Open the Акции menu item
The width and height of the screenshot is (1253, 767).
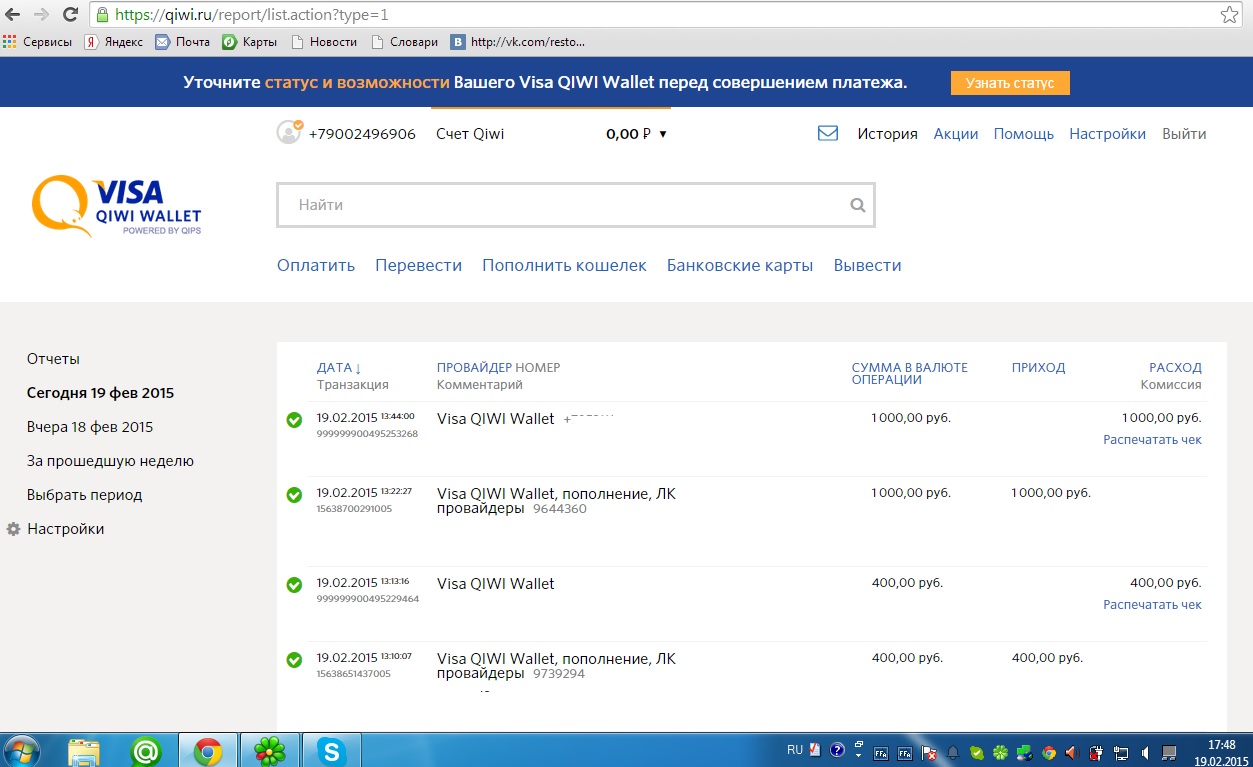point(956,134)
